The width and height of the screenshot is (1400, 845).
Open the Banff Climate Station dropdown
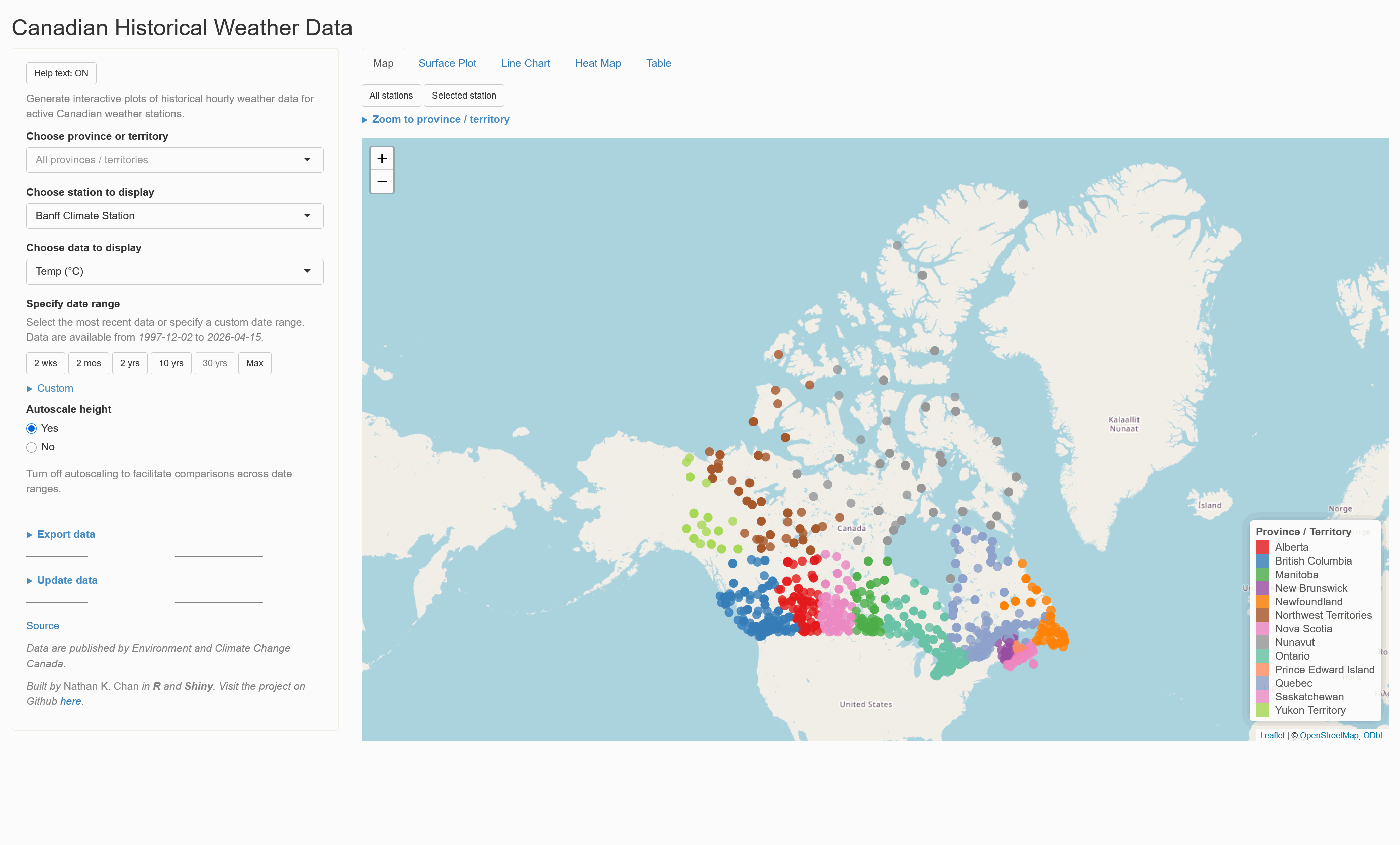175,216
